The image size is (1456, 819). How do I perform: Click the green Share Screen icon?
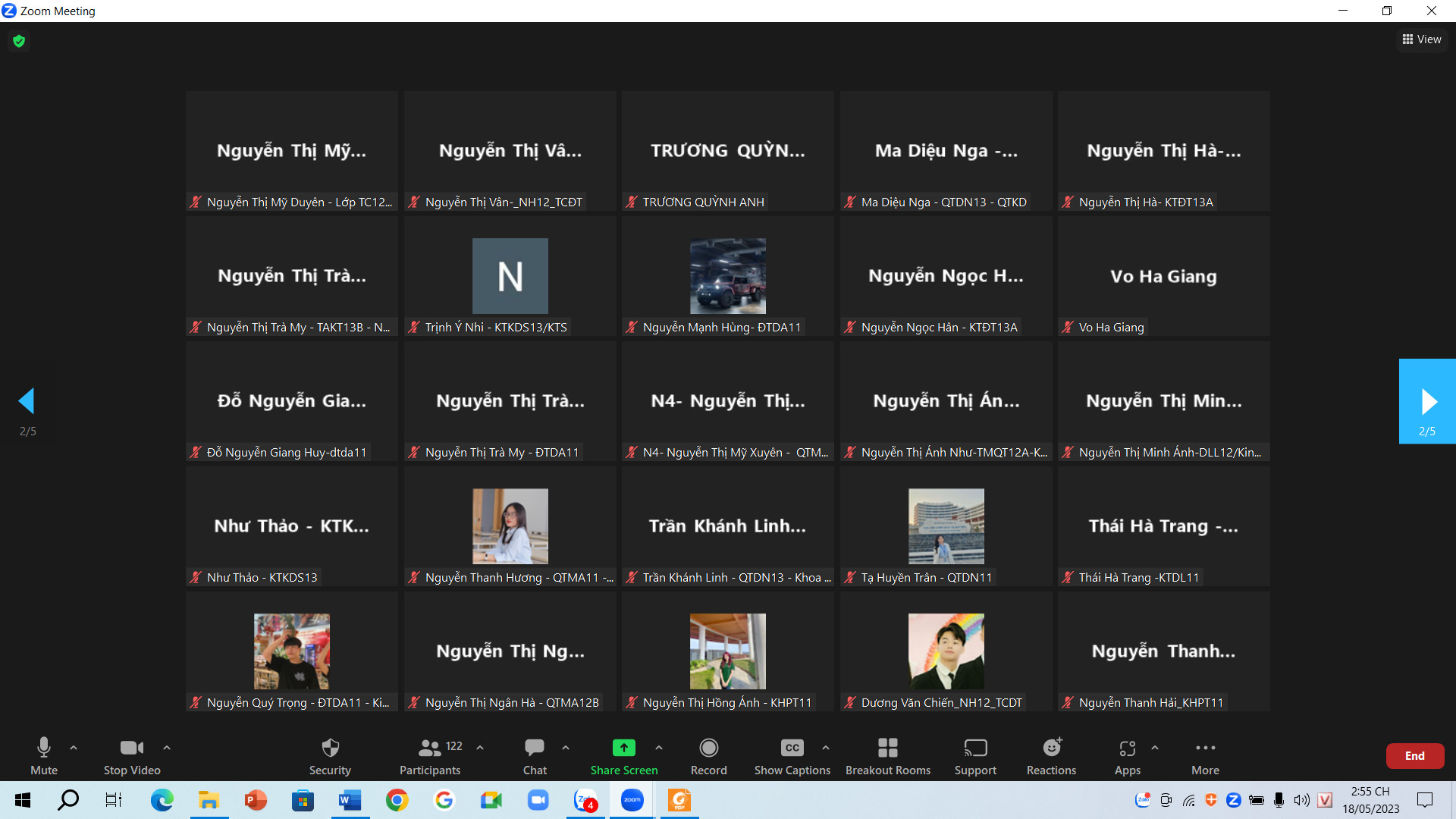pyautogui.click(x=623, y=748)
